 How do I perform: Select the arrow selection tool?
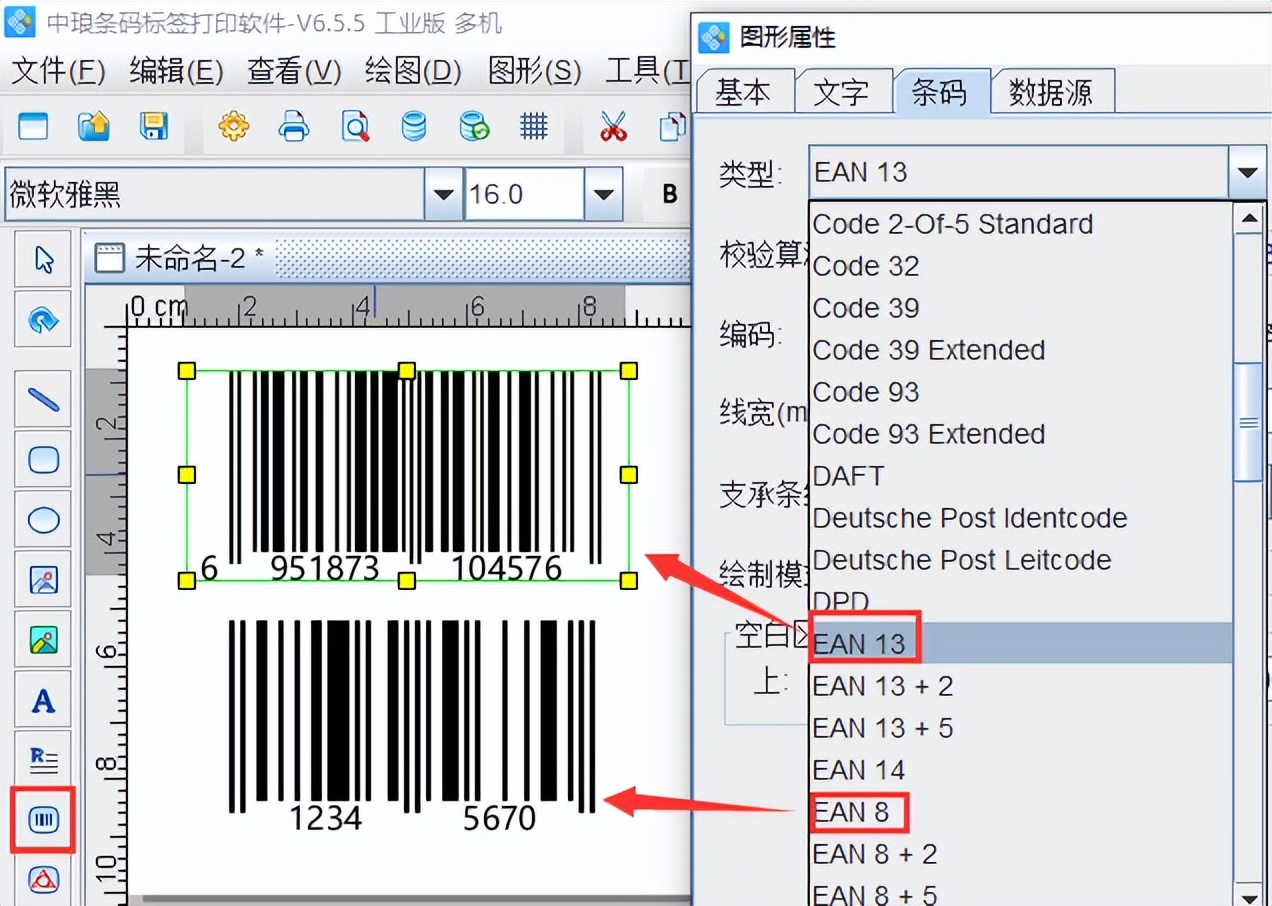pos(42,258)
